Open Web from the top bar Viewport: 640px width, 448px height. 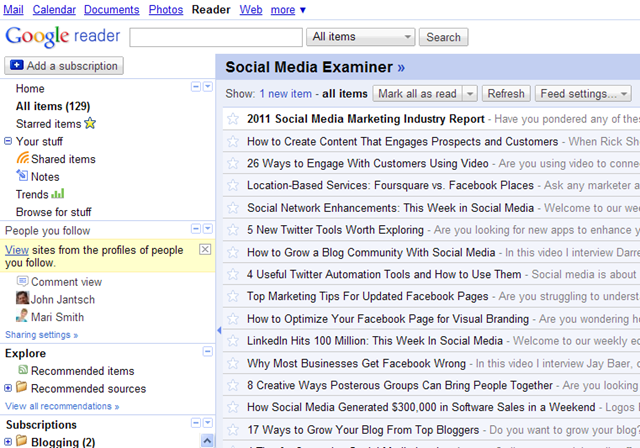[251, 9]
